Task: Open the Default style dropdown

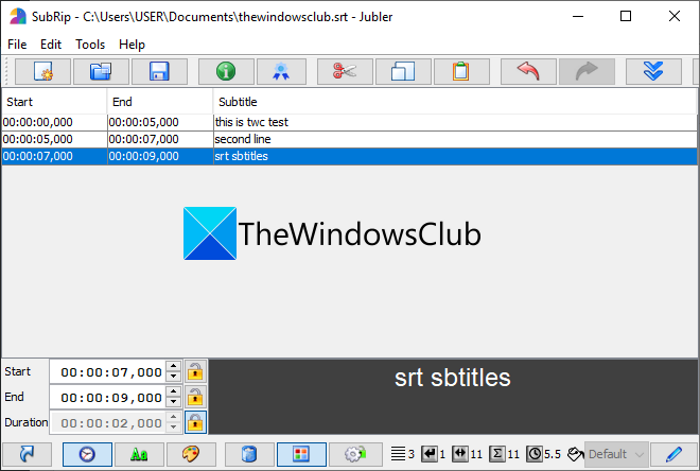Action: click(x=616, y=454)
